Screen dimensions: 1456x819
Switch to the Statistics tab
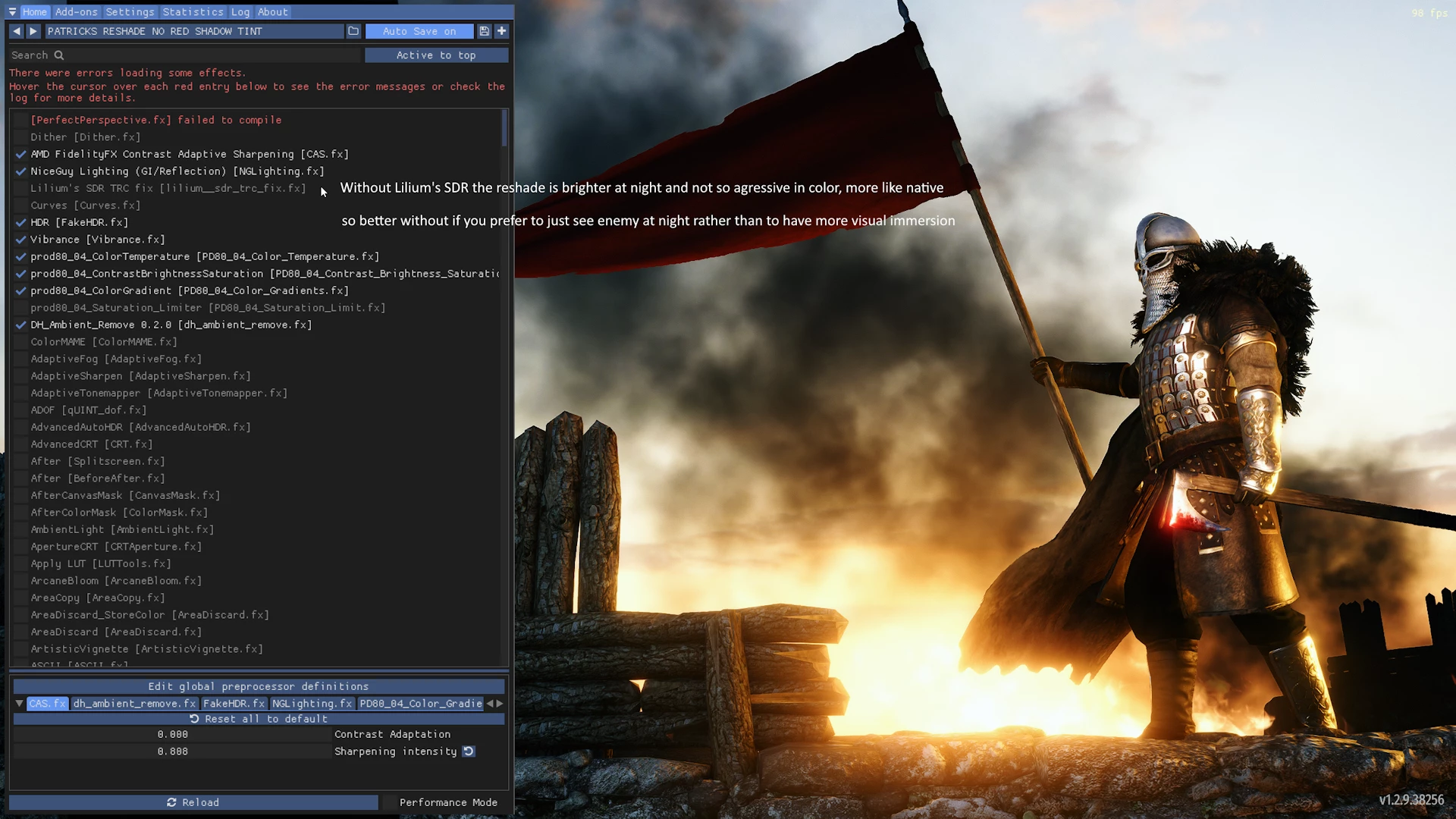[193, 12]
